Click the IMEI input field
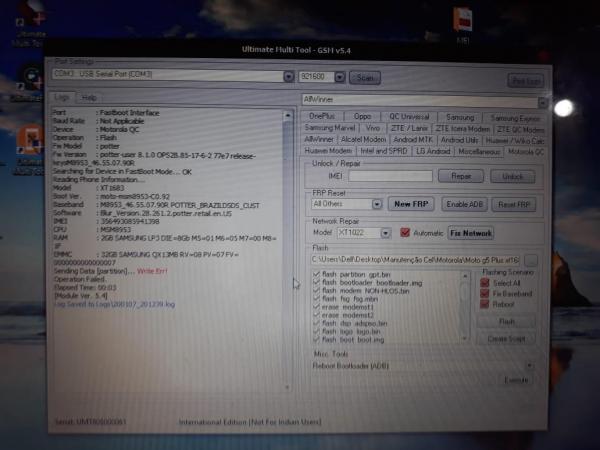The image size is (600, 450). [390, 176]
